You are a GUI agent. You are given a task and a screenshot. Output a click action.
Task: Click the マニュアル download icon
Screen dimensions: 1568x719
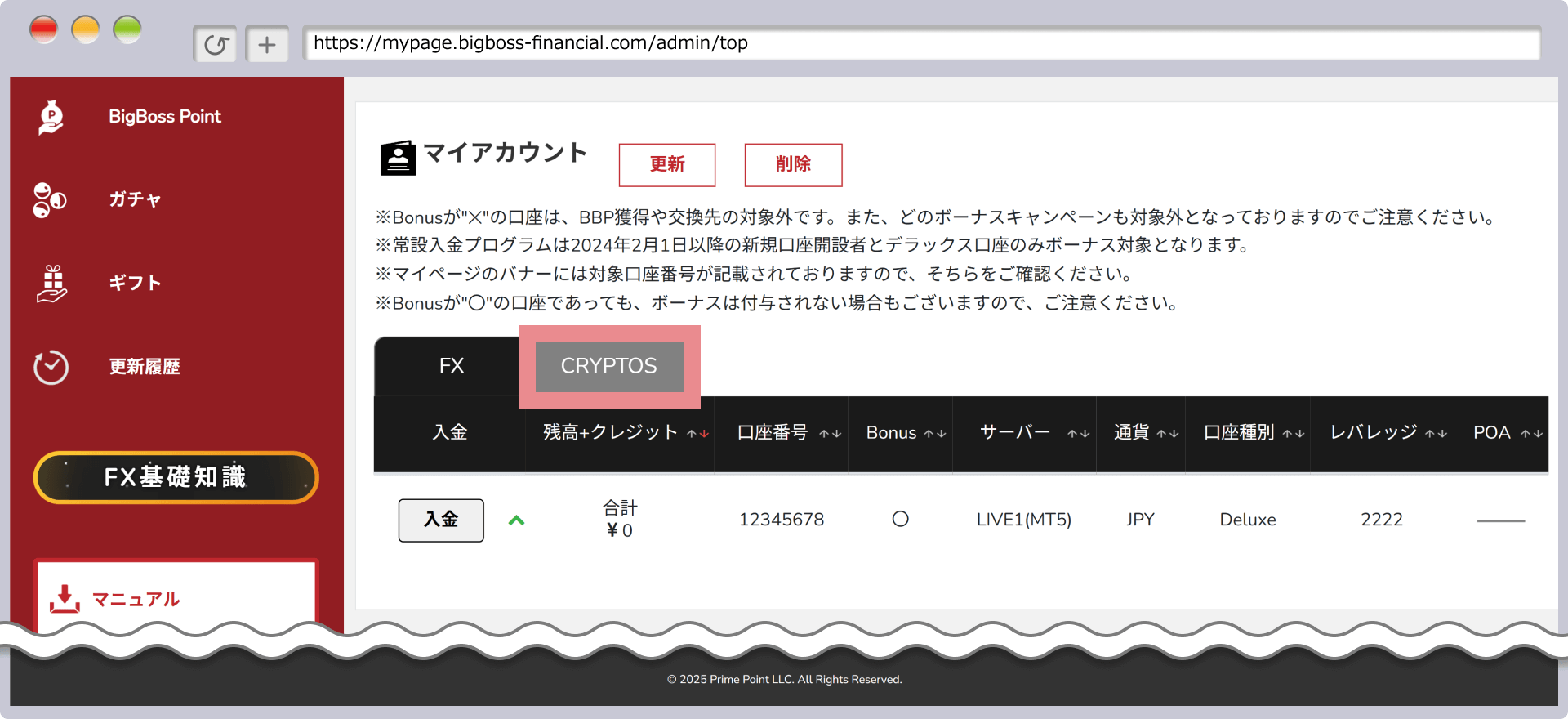65,599
